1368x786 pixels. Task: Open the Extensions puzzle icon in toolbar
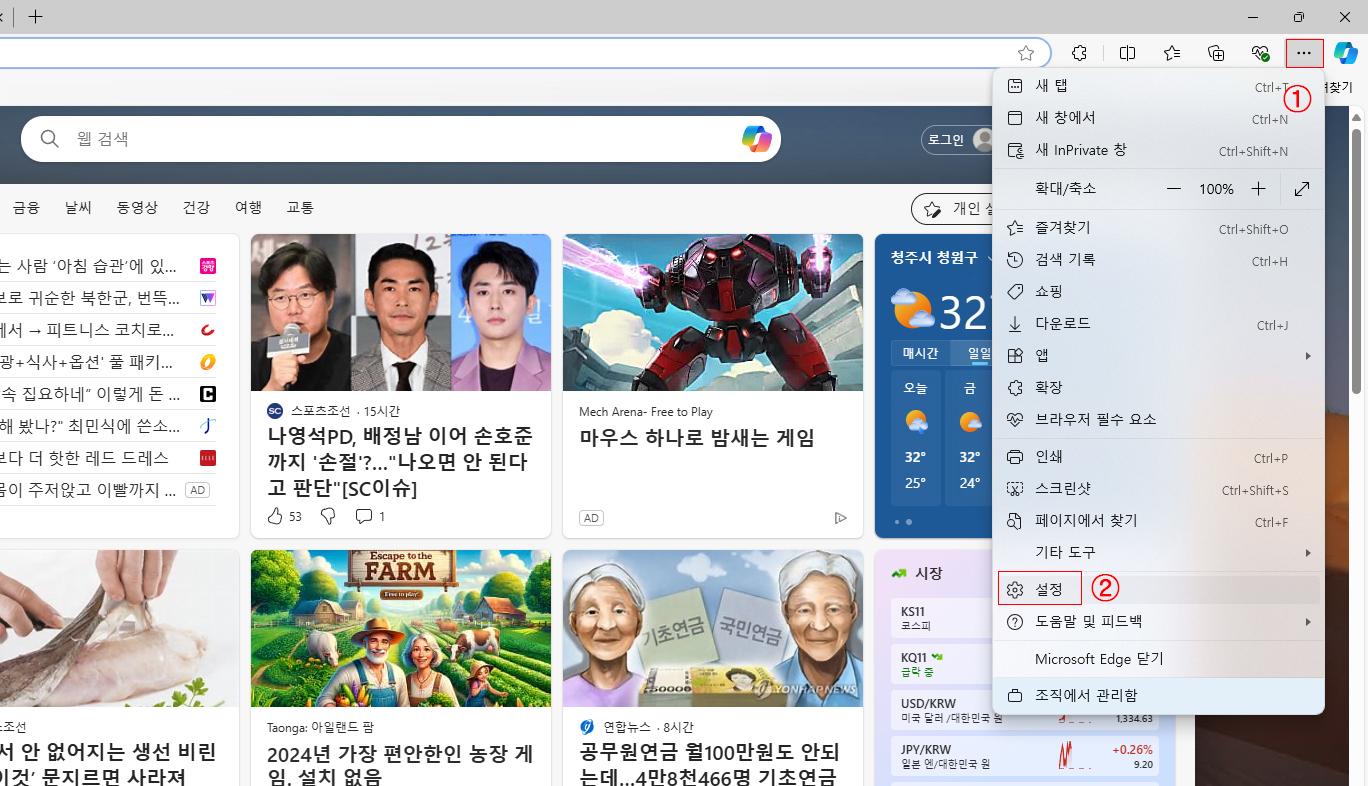coord(1080,53)
